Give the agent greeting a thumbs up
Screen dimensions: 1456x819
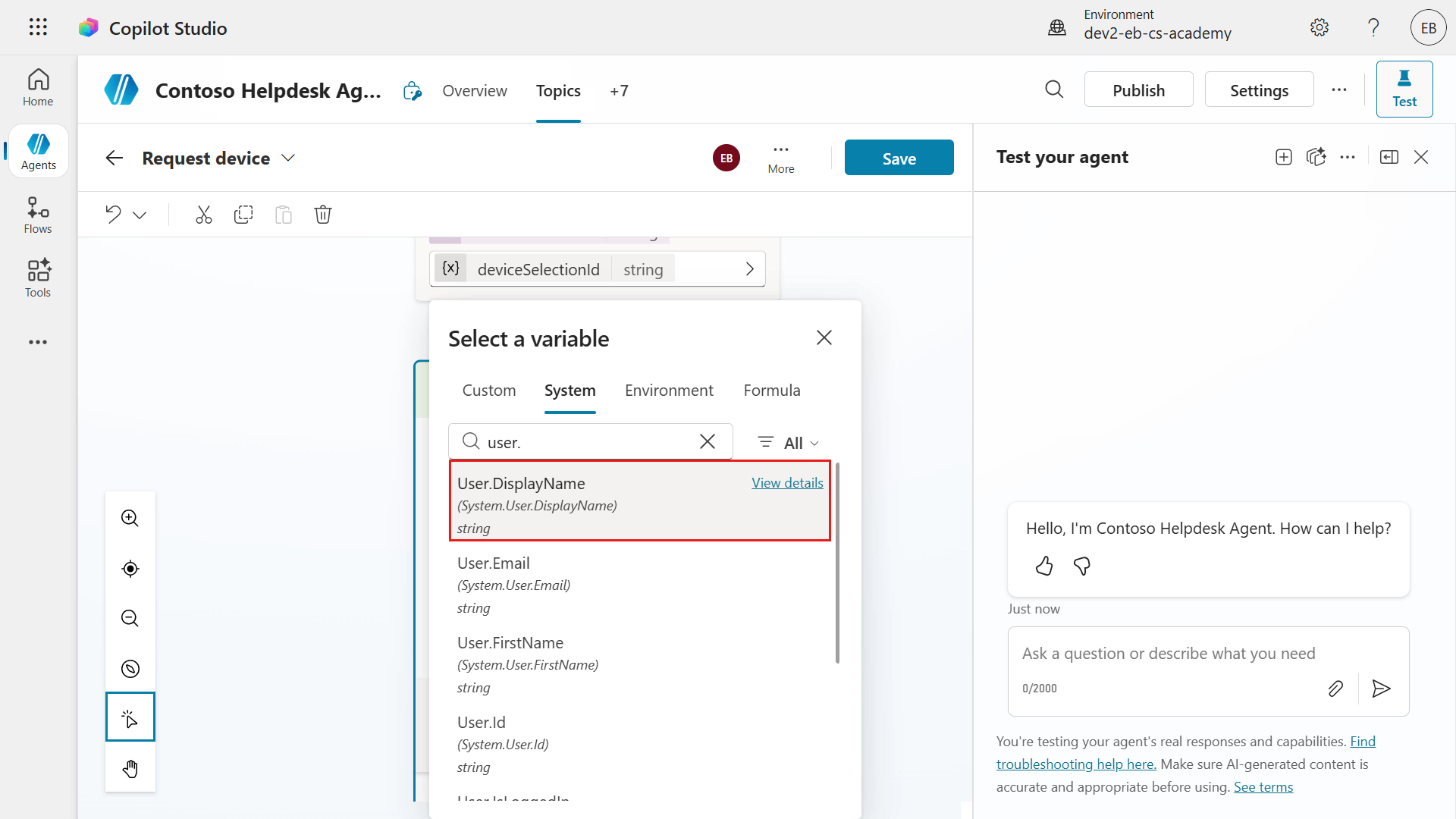1044,566
